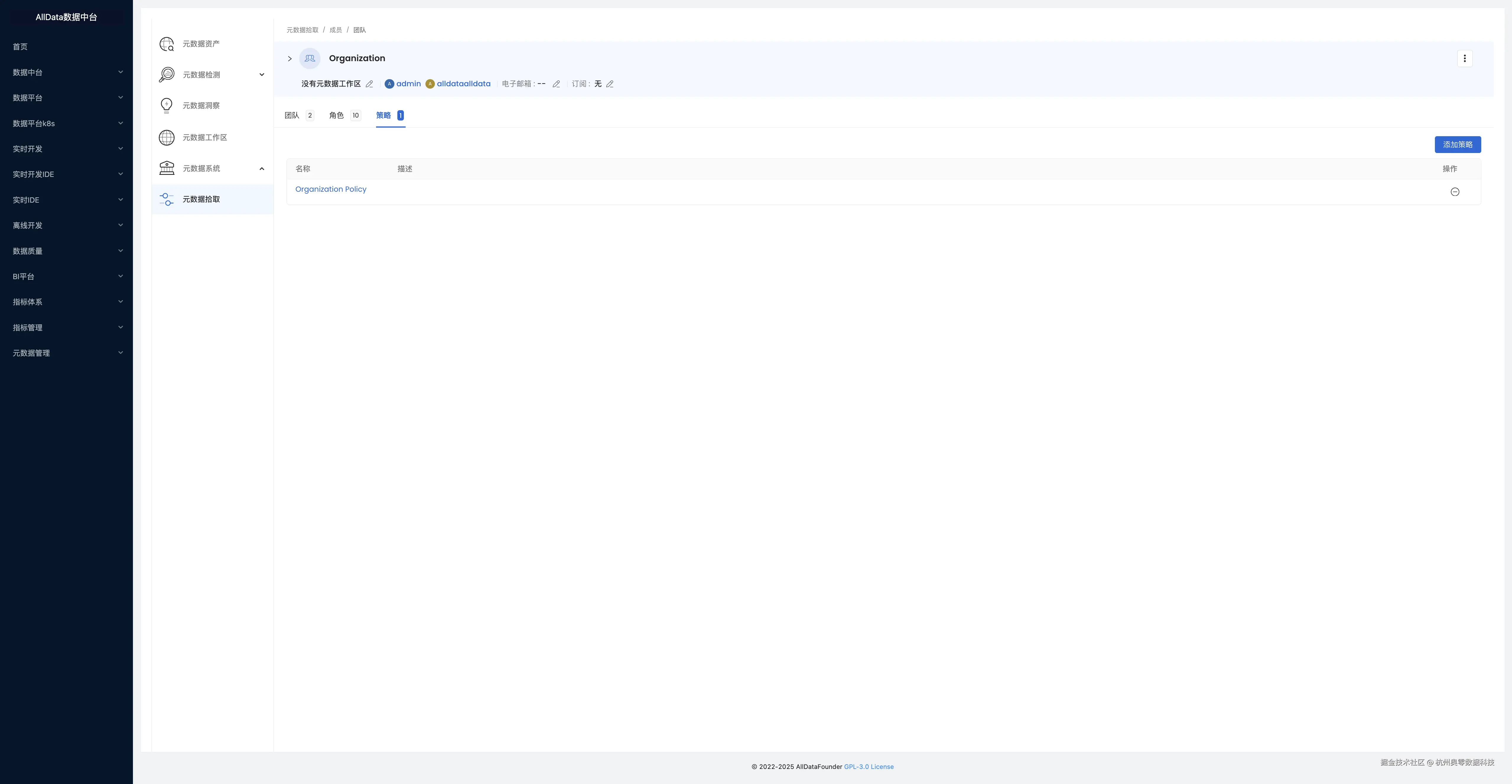Viewport: 1512px width, 784px height.
Task: Expand 数据中台 in the left sidebar
Action: 120,72
